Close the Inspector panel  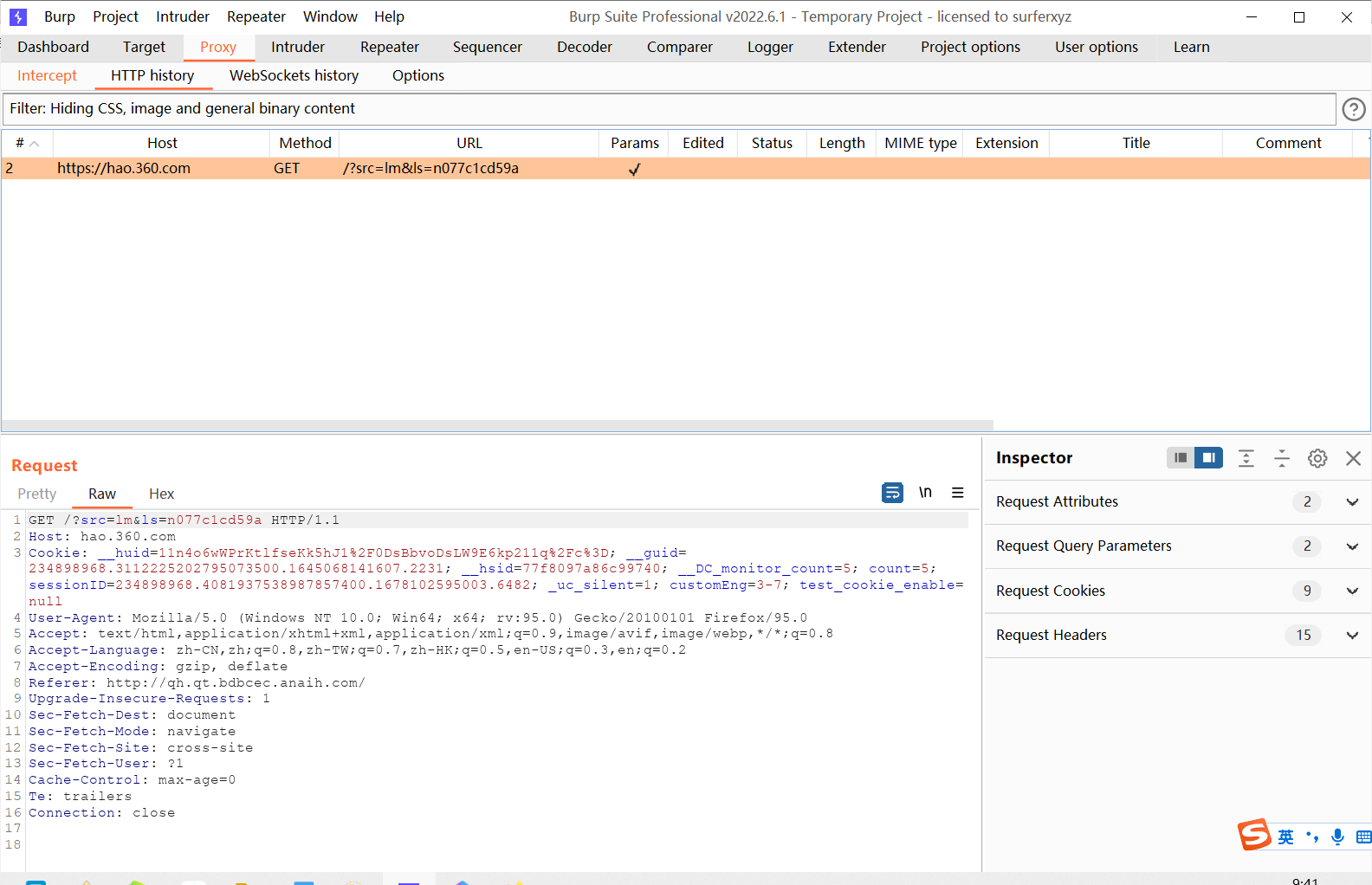[1353, 458]
